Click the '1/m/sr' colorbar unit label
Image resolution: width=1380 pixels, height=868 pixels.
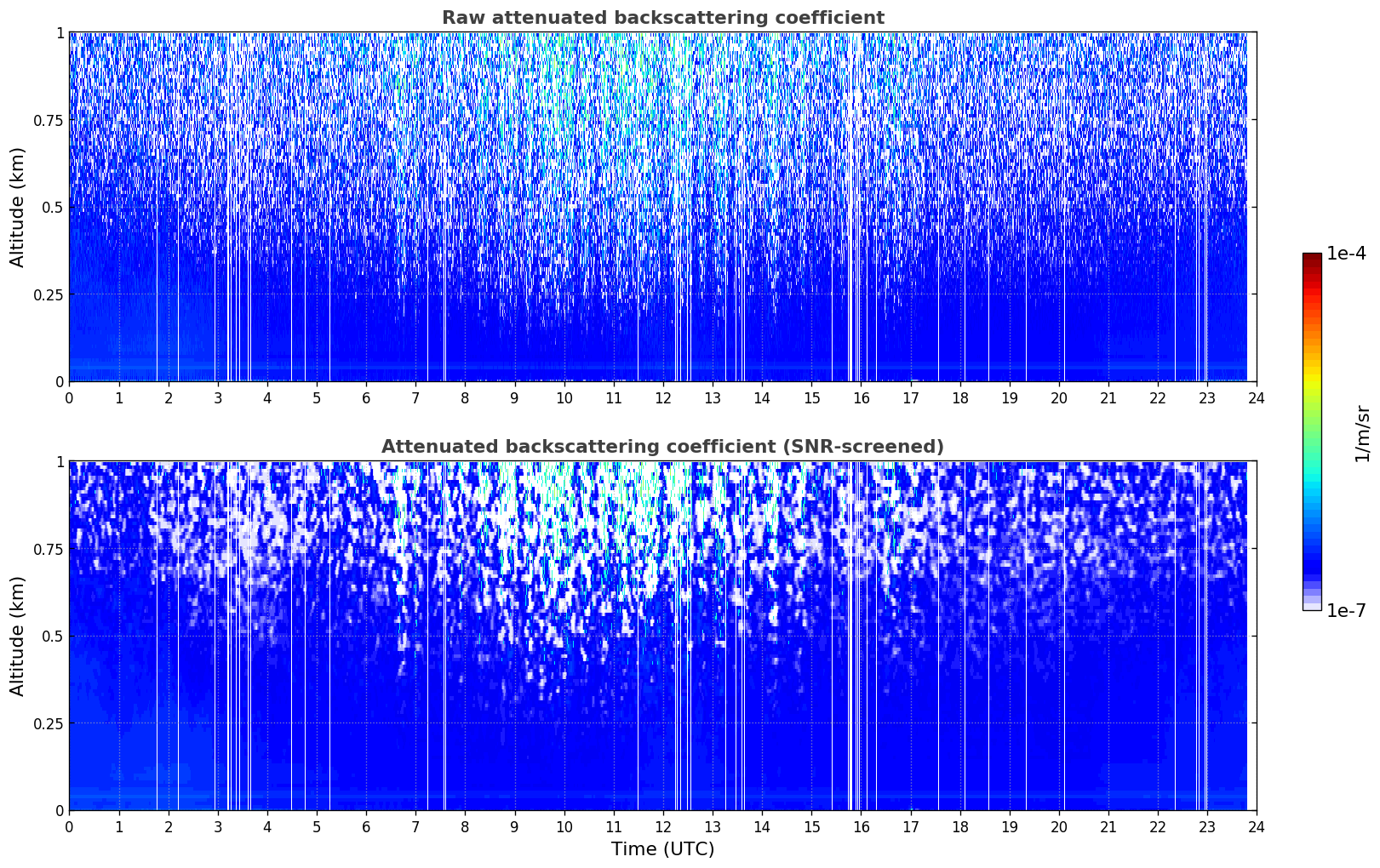pos(1362,433)
